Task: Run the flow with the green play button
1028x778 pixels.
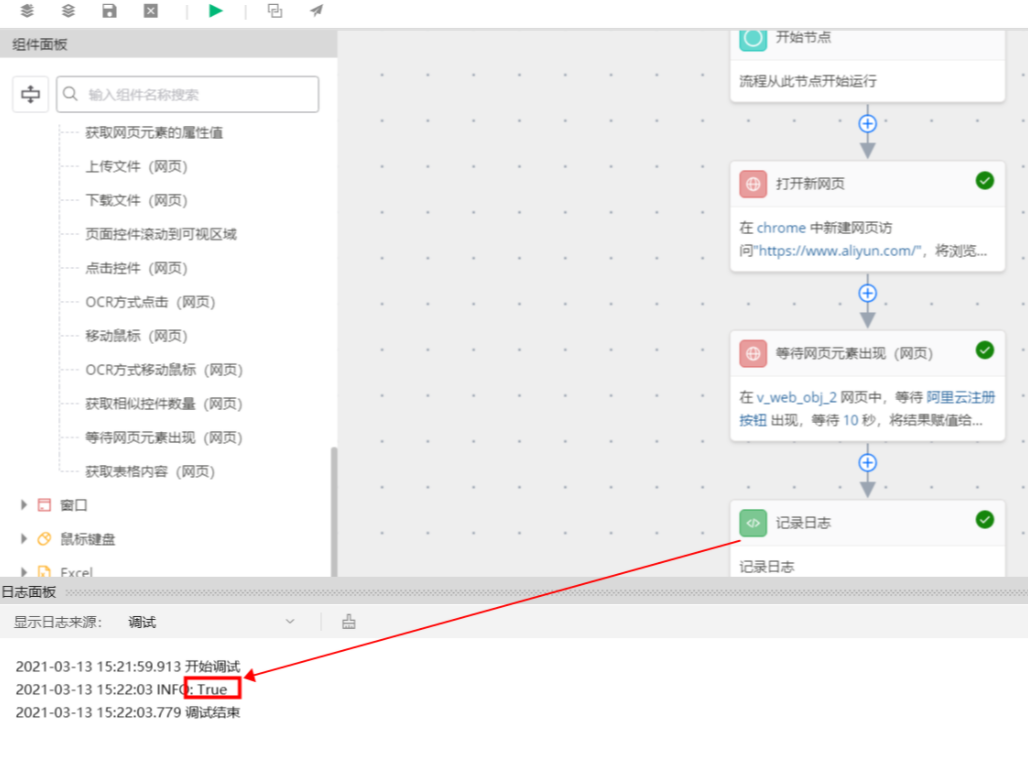Action: tap(215, 10)
